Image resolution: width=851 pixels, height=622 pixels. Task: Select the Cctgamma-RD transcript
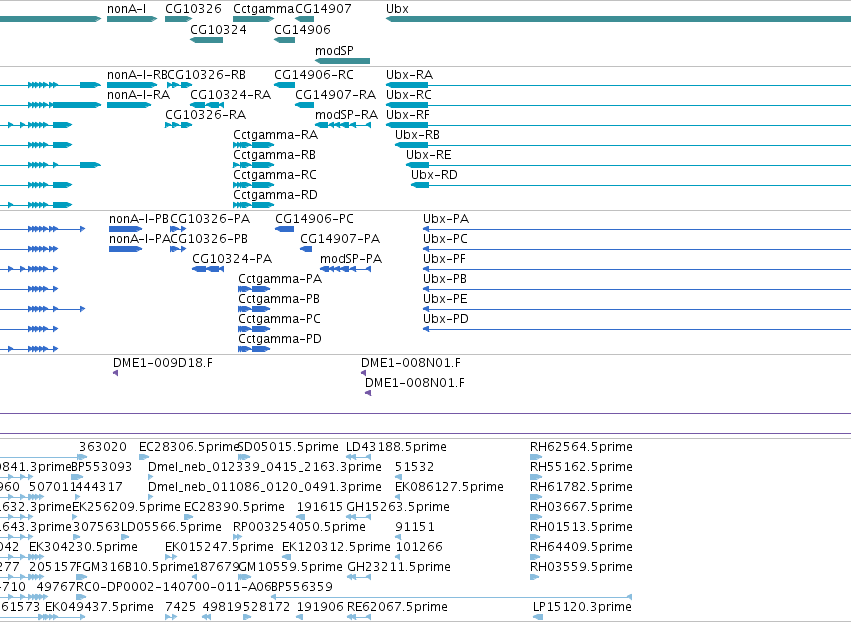(253, 205)
